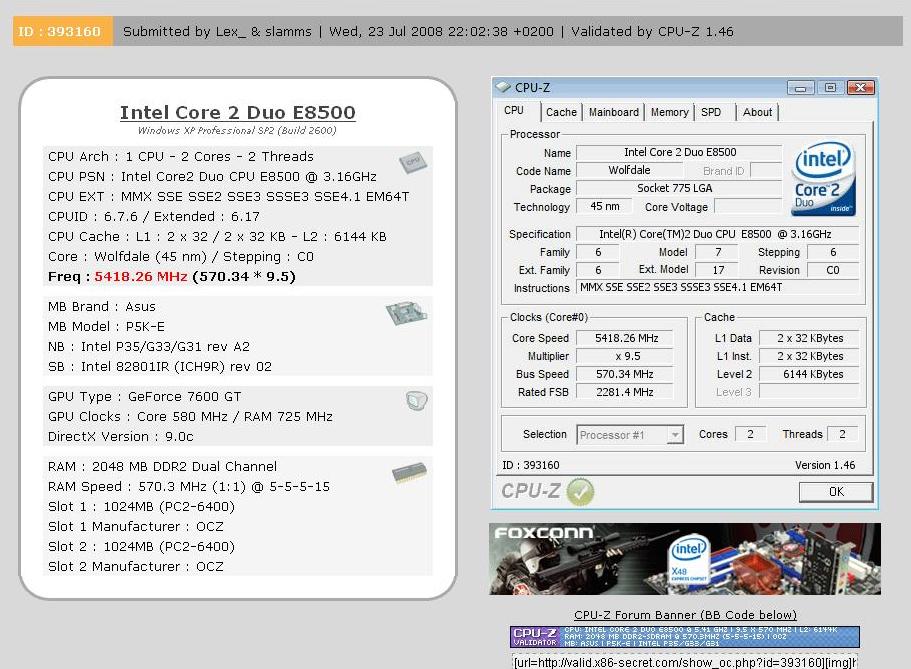
Task: Open the SPD tab
Action: pos(711,112)
